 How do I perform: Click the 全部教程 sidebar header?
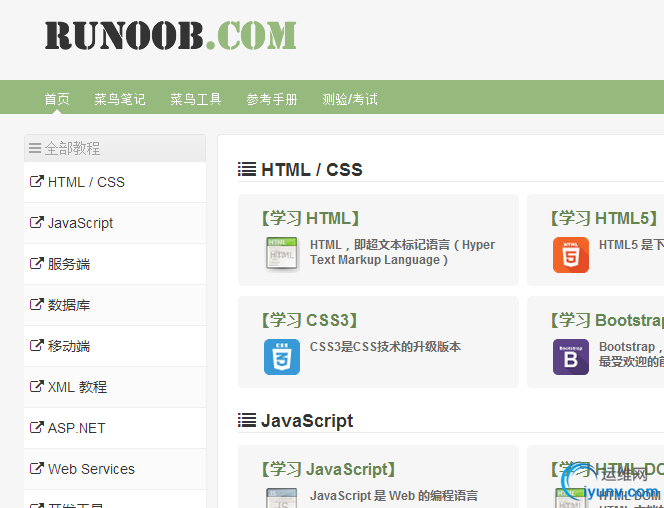tap(115, 148)
